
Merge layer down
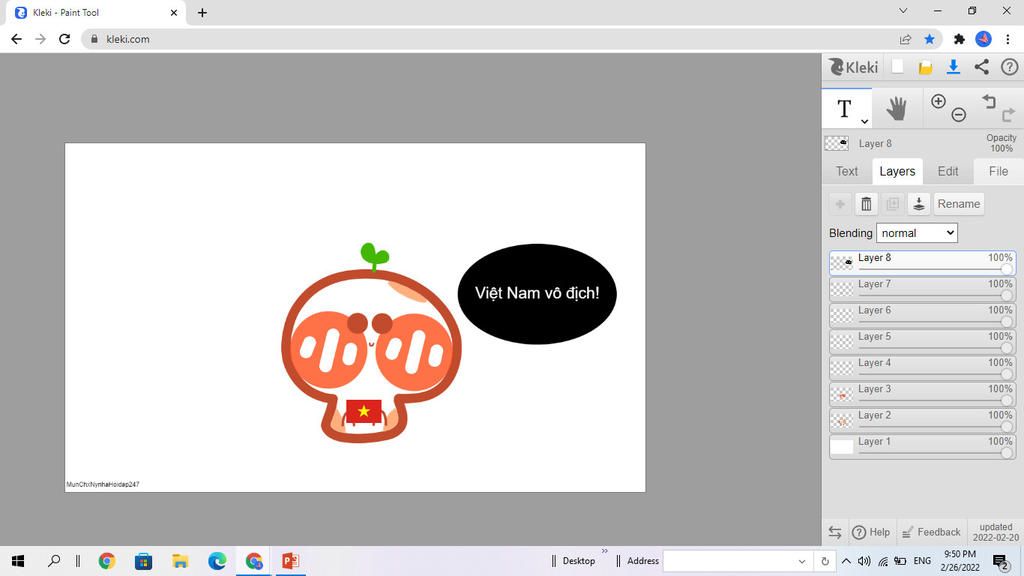pyautogui.click(x=918, y=204)
